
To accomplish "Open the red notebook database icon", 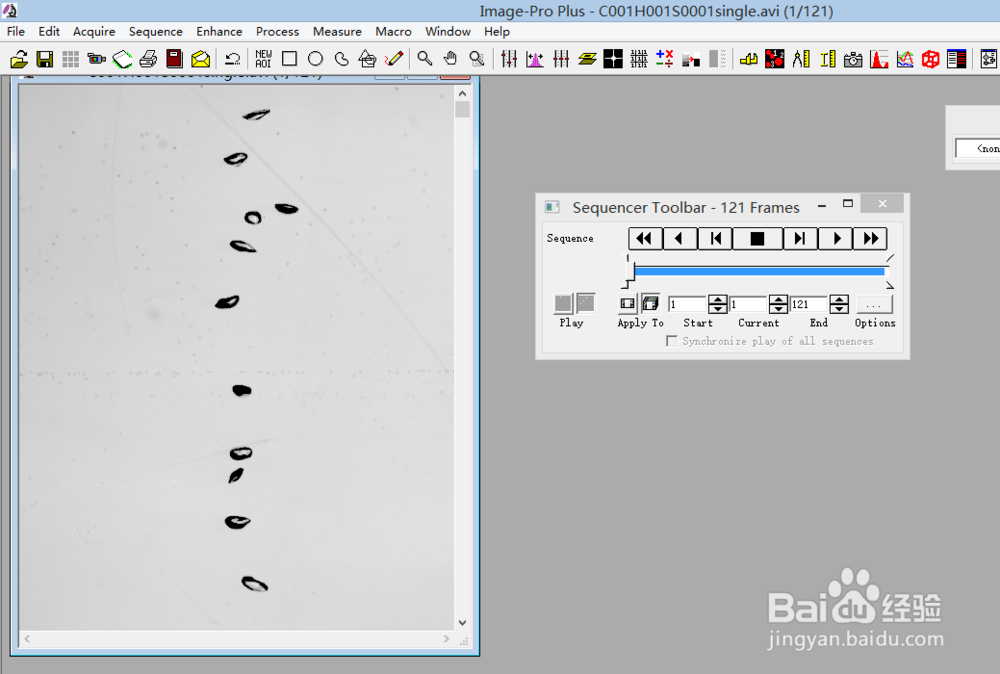I will pyautogui.click(x=174, y=59).
